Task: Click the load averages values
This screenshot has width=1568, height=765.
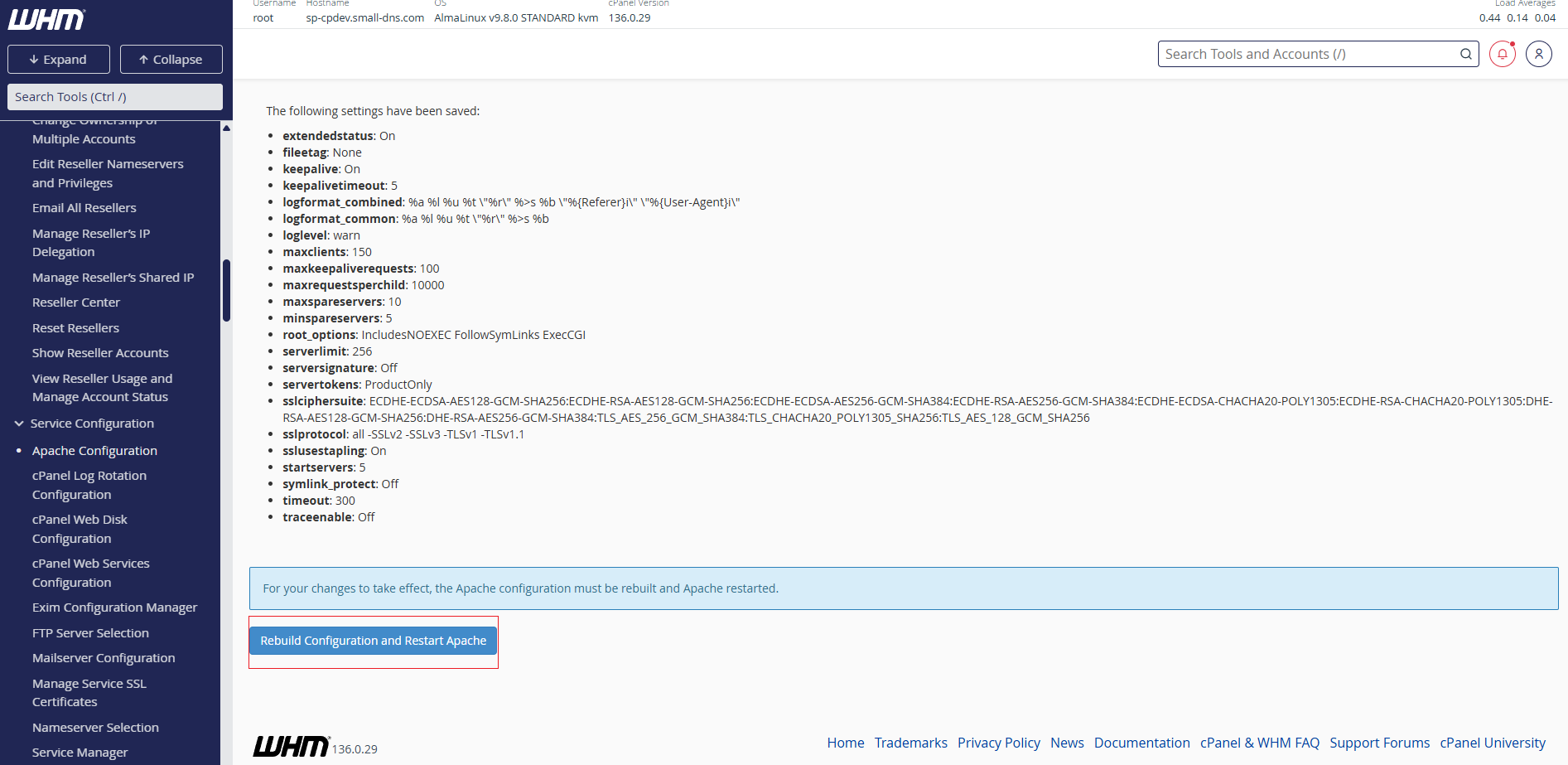Action: (x=1517, y=17)
